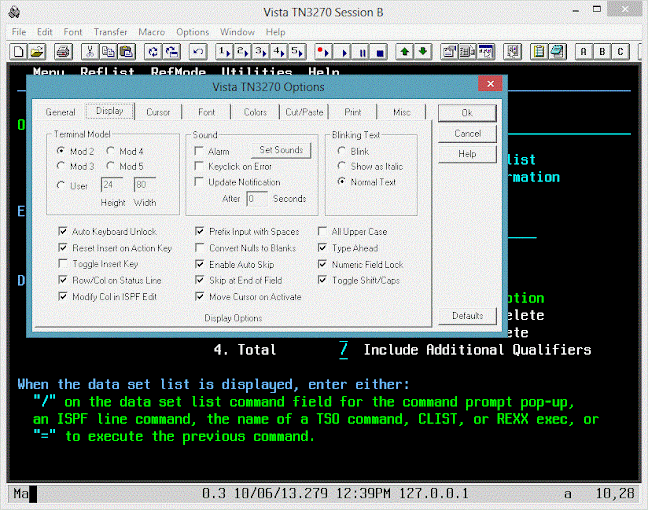Screen dimensions: 648x510
Task: Click the Copy toolbar icon
Action: pos(108,52)
